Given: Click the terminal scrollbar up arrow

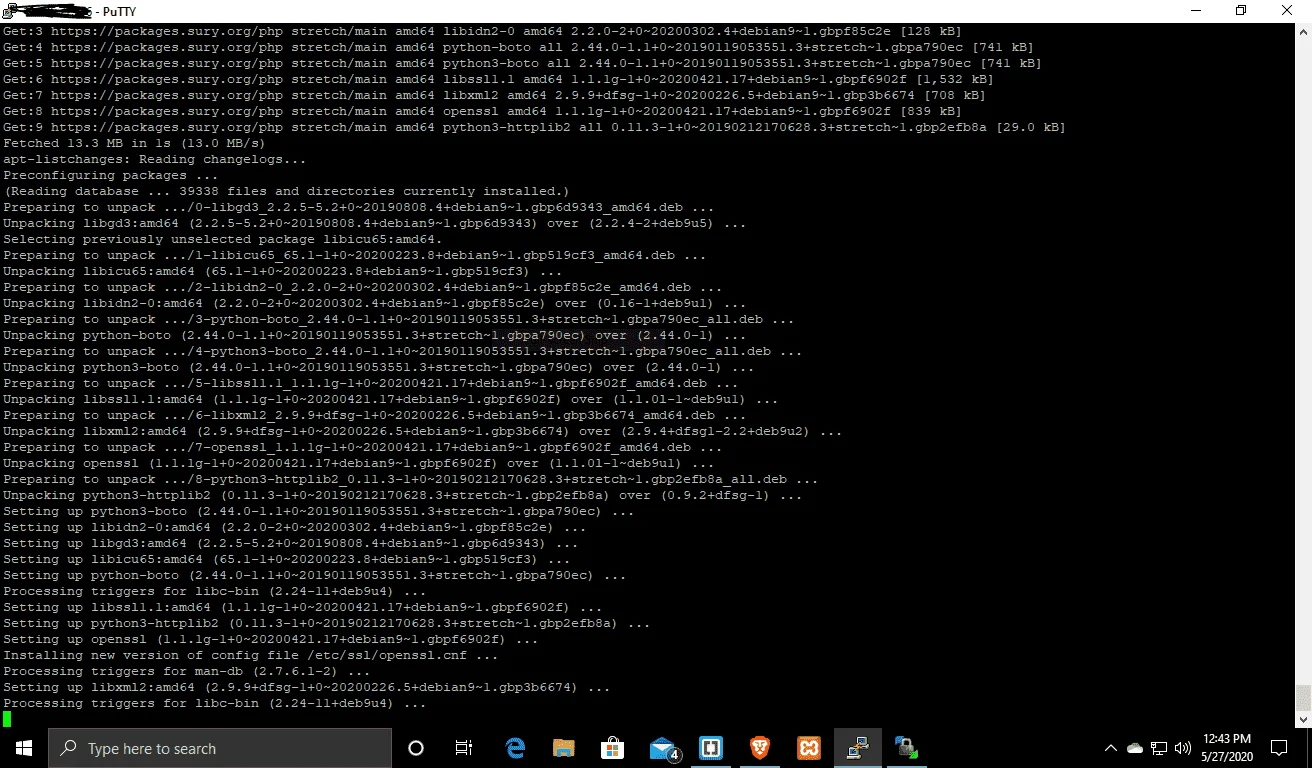Looking at the screenshot, I should point(1303,31).
